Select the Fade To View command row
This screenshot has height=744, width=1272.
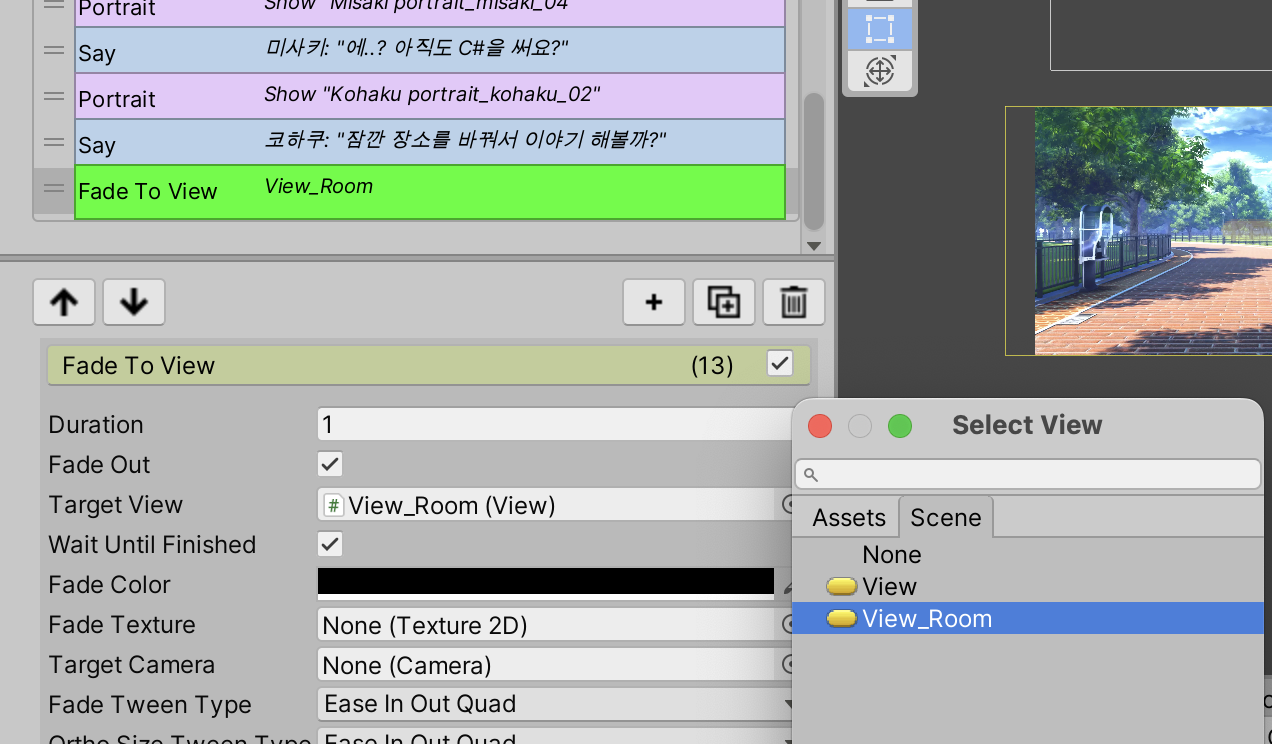click(430, 192)
